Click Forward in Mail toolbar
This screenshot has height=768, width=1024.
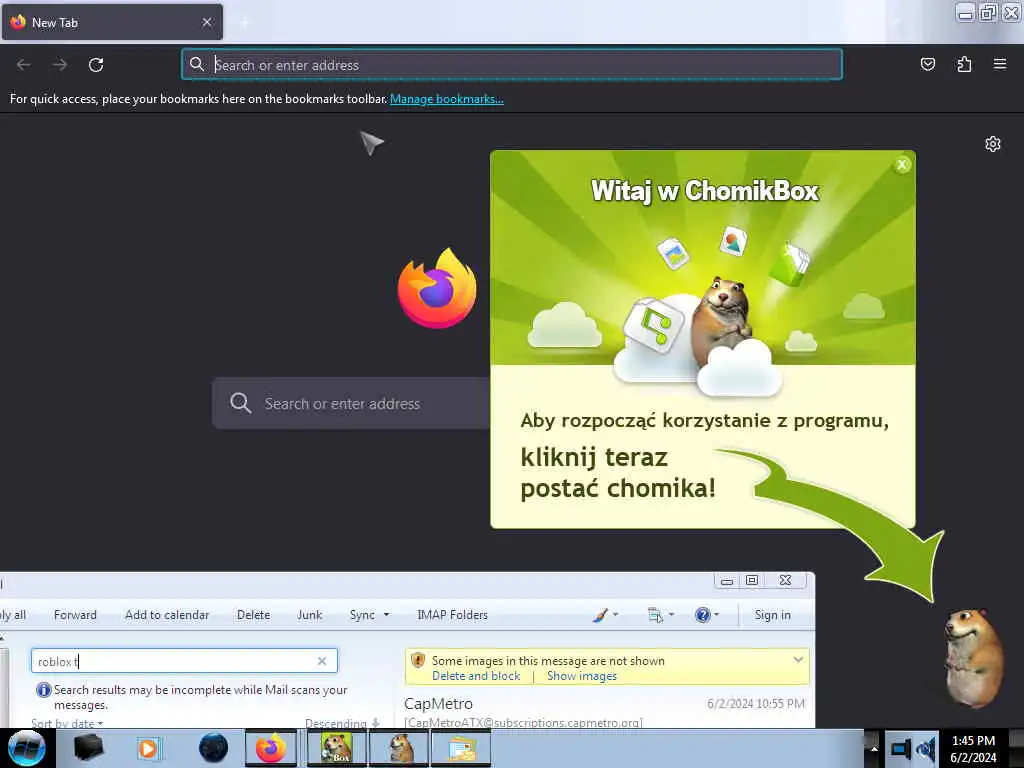click(x=75, y=615)
